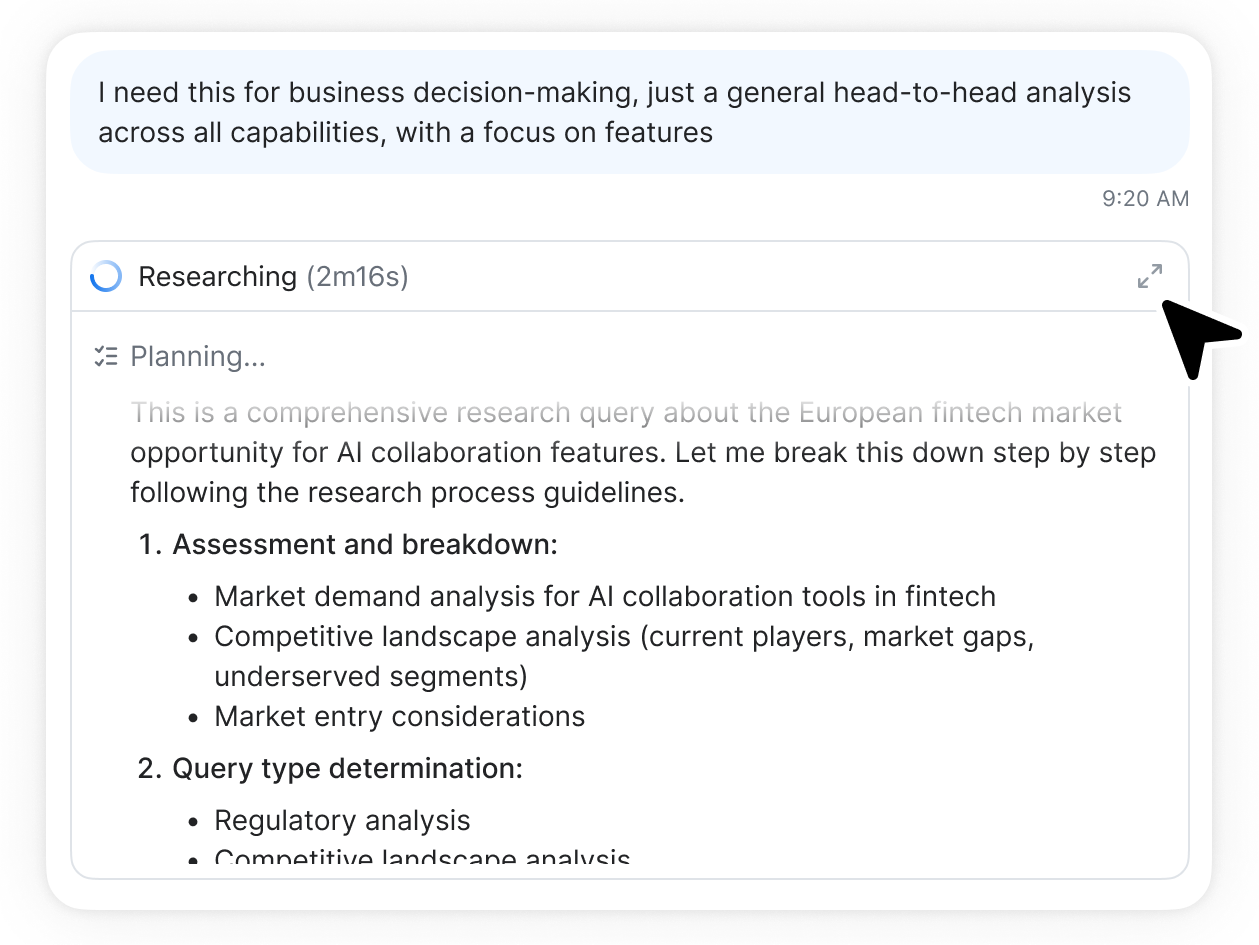Click the 2m16s elapsed time indicator
The image size is (1259, 945).
click(357, 276)
